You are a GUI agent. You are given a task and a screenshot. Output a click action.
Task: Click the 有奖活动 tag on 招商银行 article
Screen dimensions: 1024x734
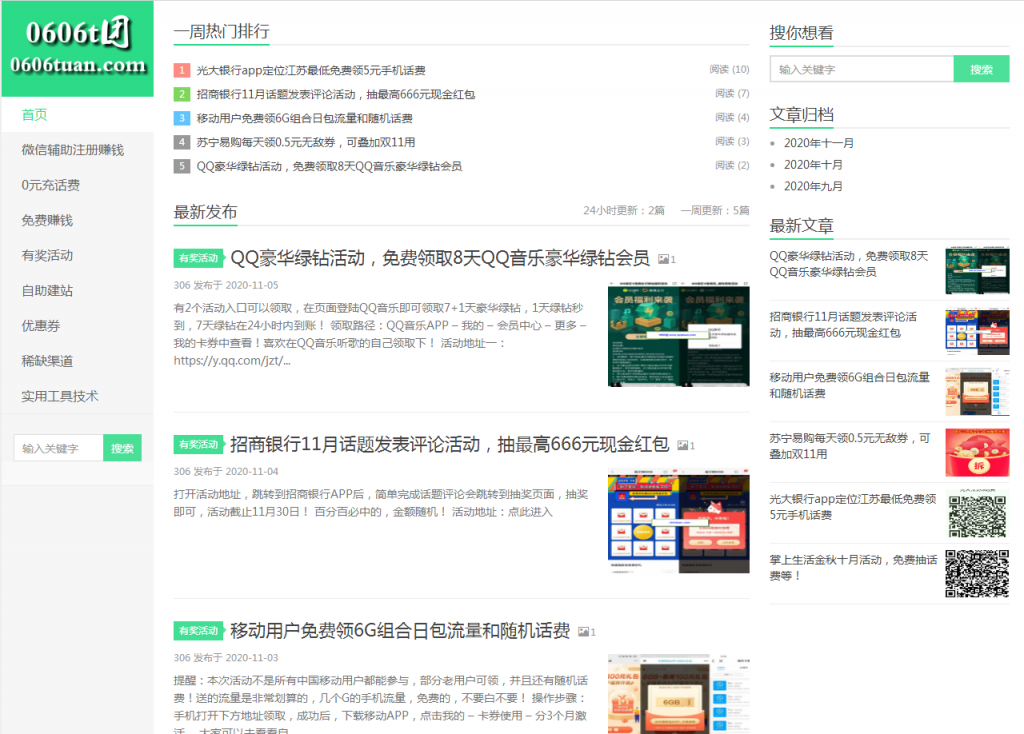click(199, 445)
